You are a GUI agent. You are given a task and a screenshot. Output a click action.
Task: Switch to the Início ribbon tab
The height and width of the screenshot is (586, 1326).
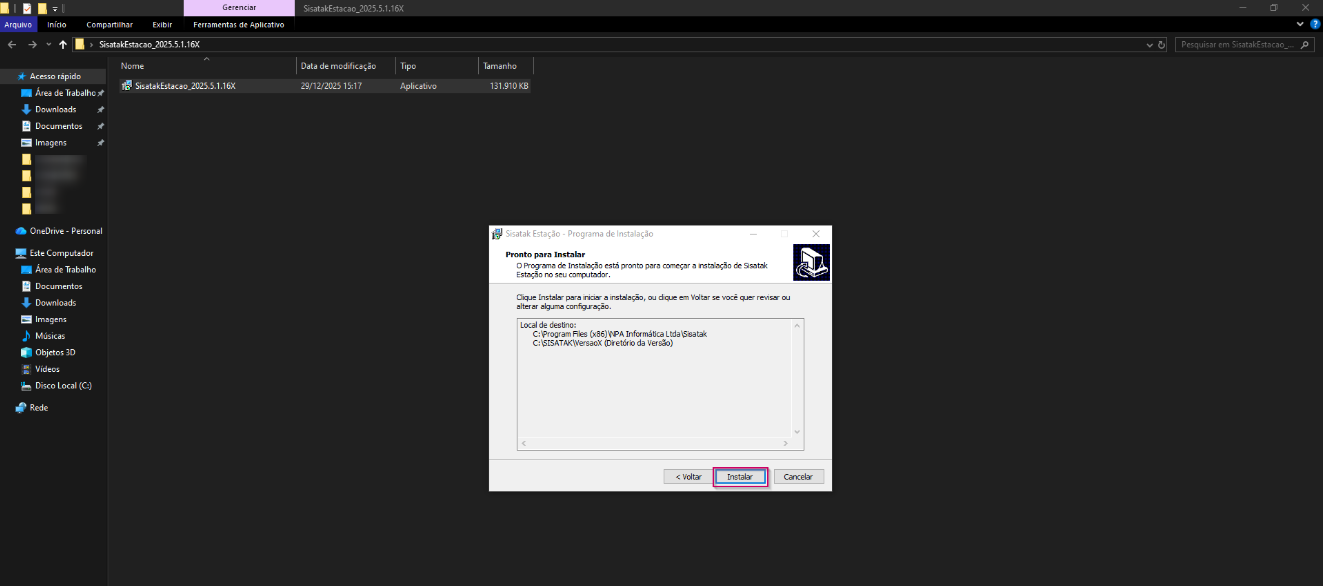[57, 24]
